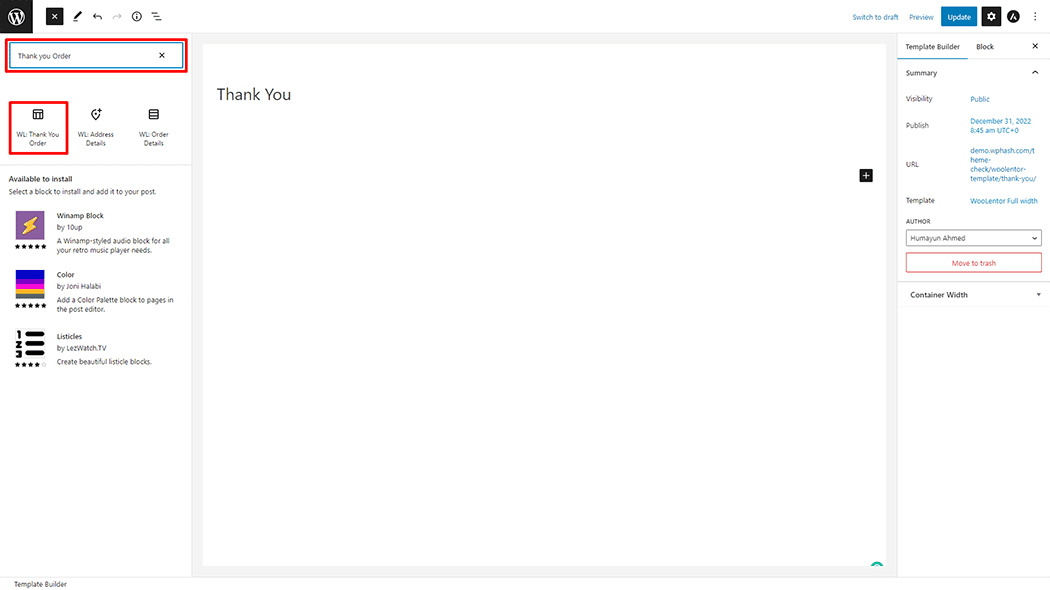The height and width of the screenshot is (590, 1050).
Task: Close the block inserter toggle
Action: click(55, 17)
